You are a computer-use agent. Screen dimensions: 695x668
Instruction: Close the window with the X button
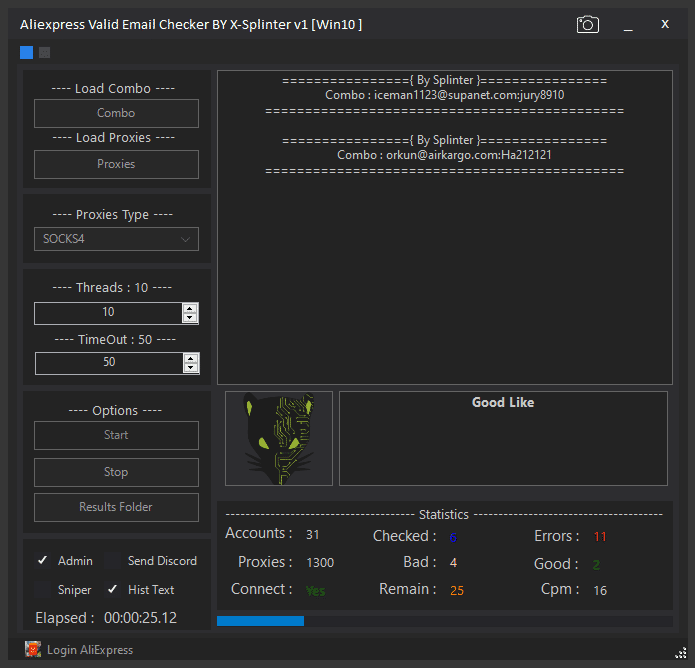tap(665, 24)
